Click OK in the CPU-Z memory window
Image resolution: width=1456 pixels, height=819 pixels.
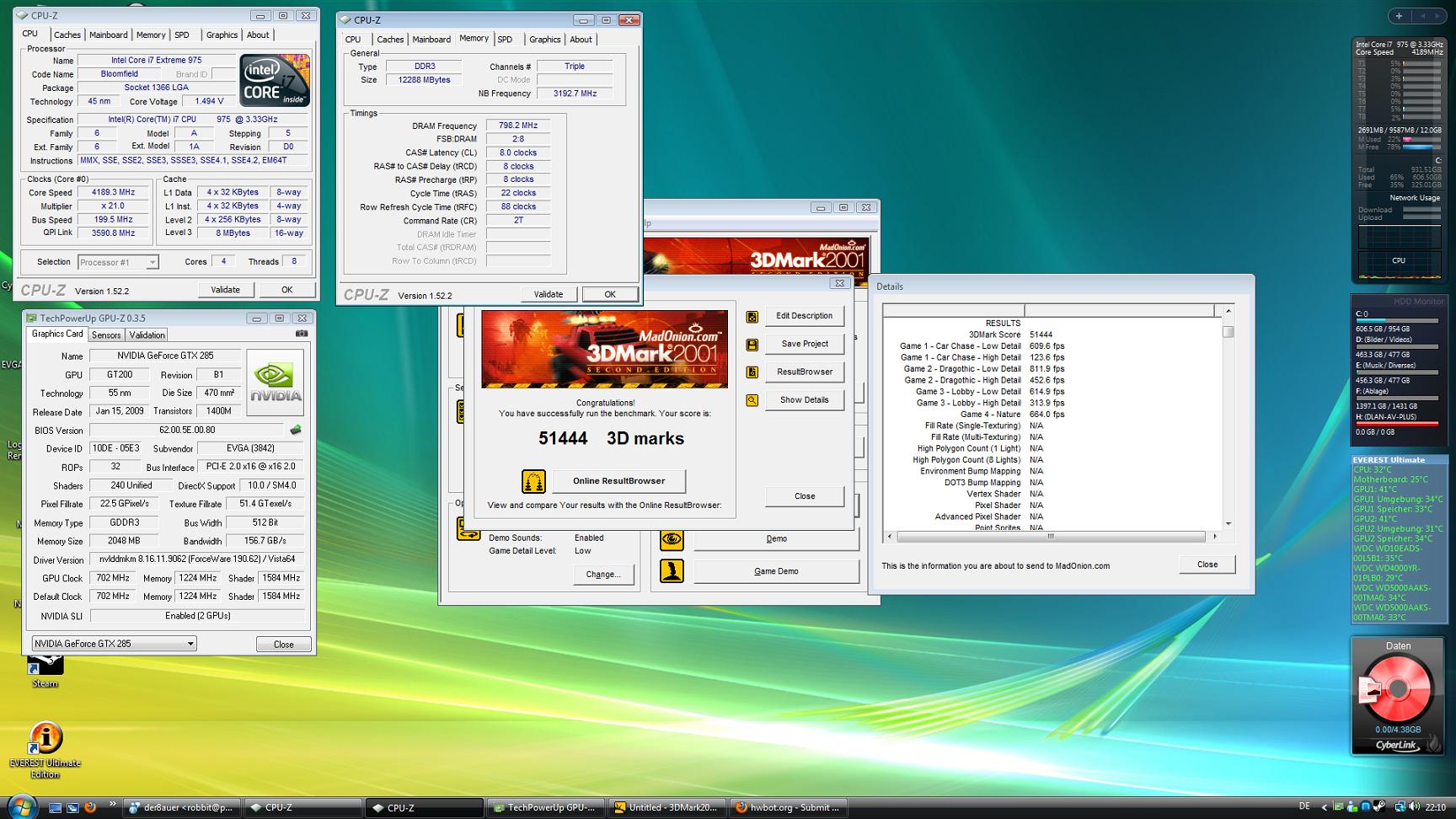(610, 294)
